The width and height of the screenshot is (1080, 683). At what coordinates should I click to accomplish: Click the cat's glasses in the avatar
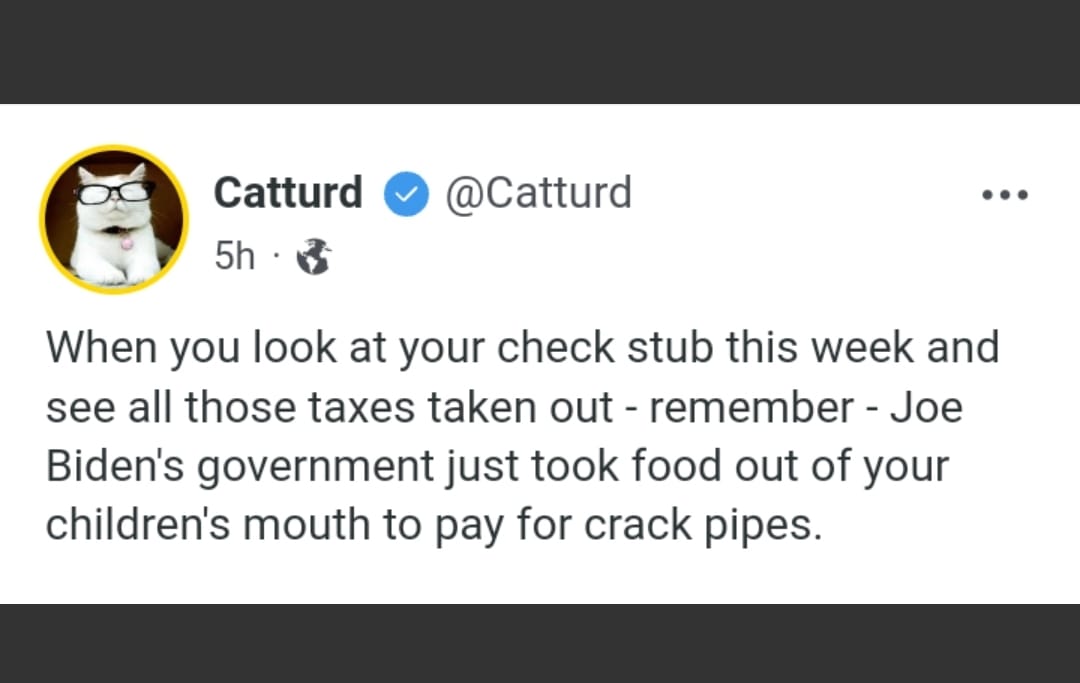click(x=112, y=191)
